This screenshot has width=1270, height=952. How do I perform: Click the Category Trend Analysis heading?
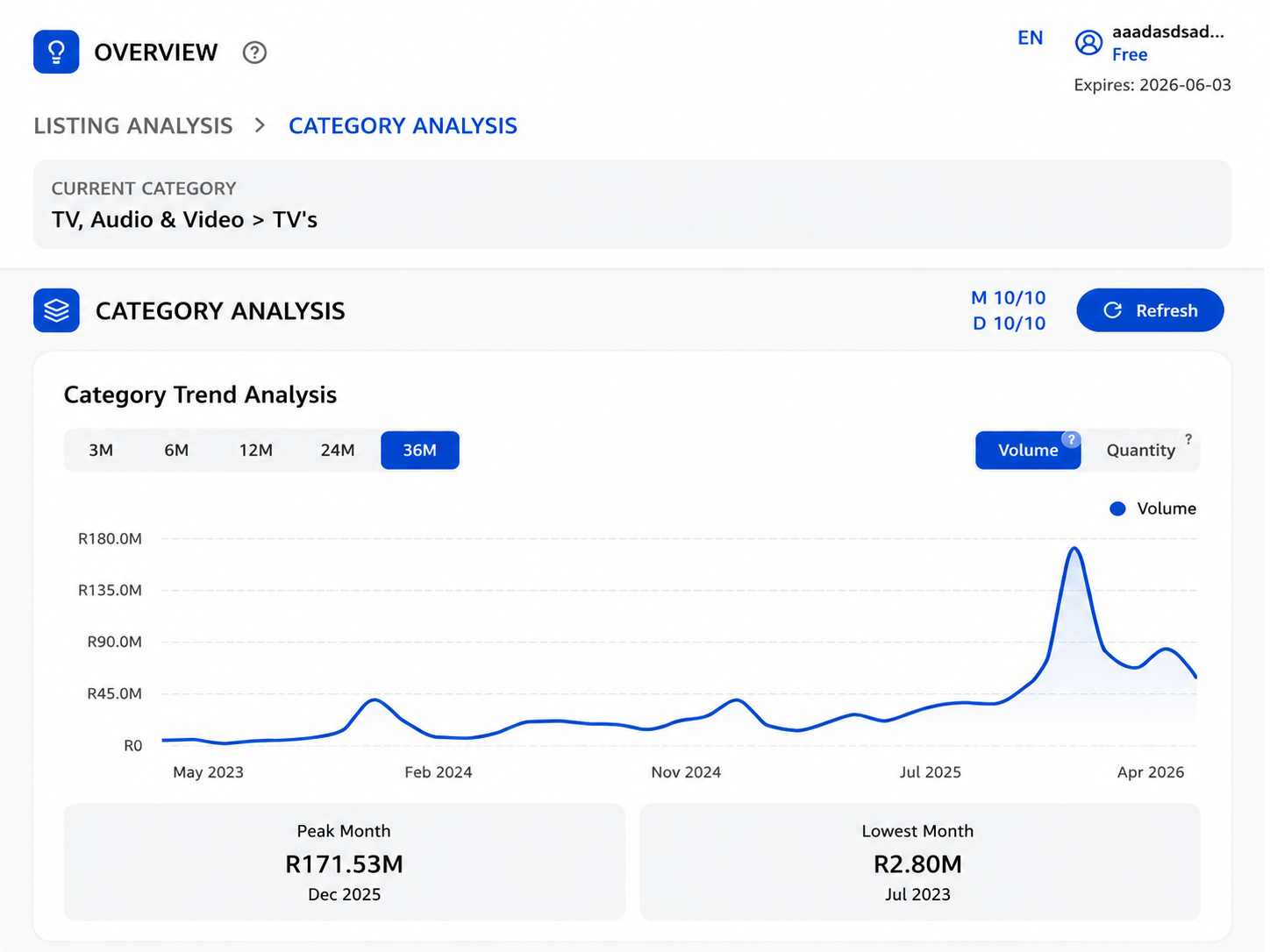(200, 395)
